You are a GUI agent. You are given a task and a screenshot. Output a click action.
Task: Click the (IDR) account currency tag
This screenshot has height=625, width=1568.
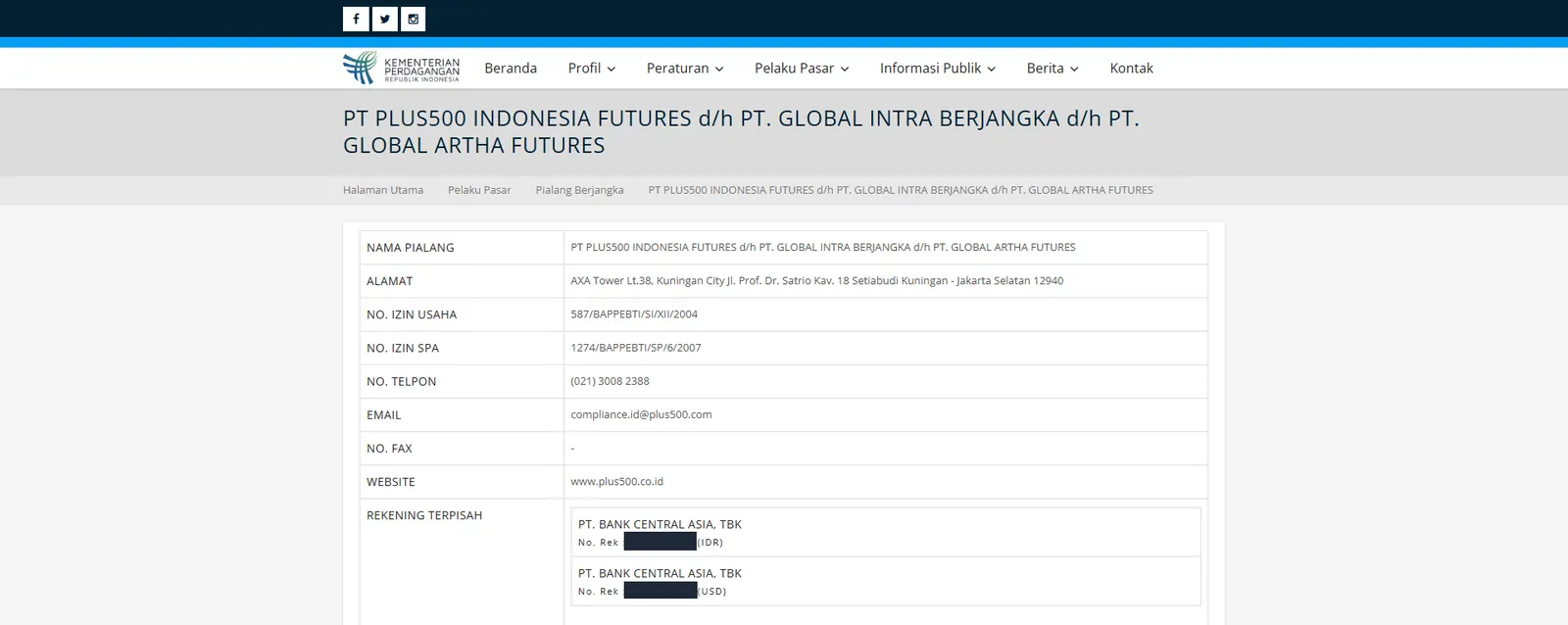(710, 543)
